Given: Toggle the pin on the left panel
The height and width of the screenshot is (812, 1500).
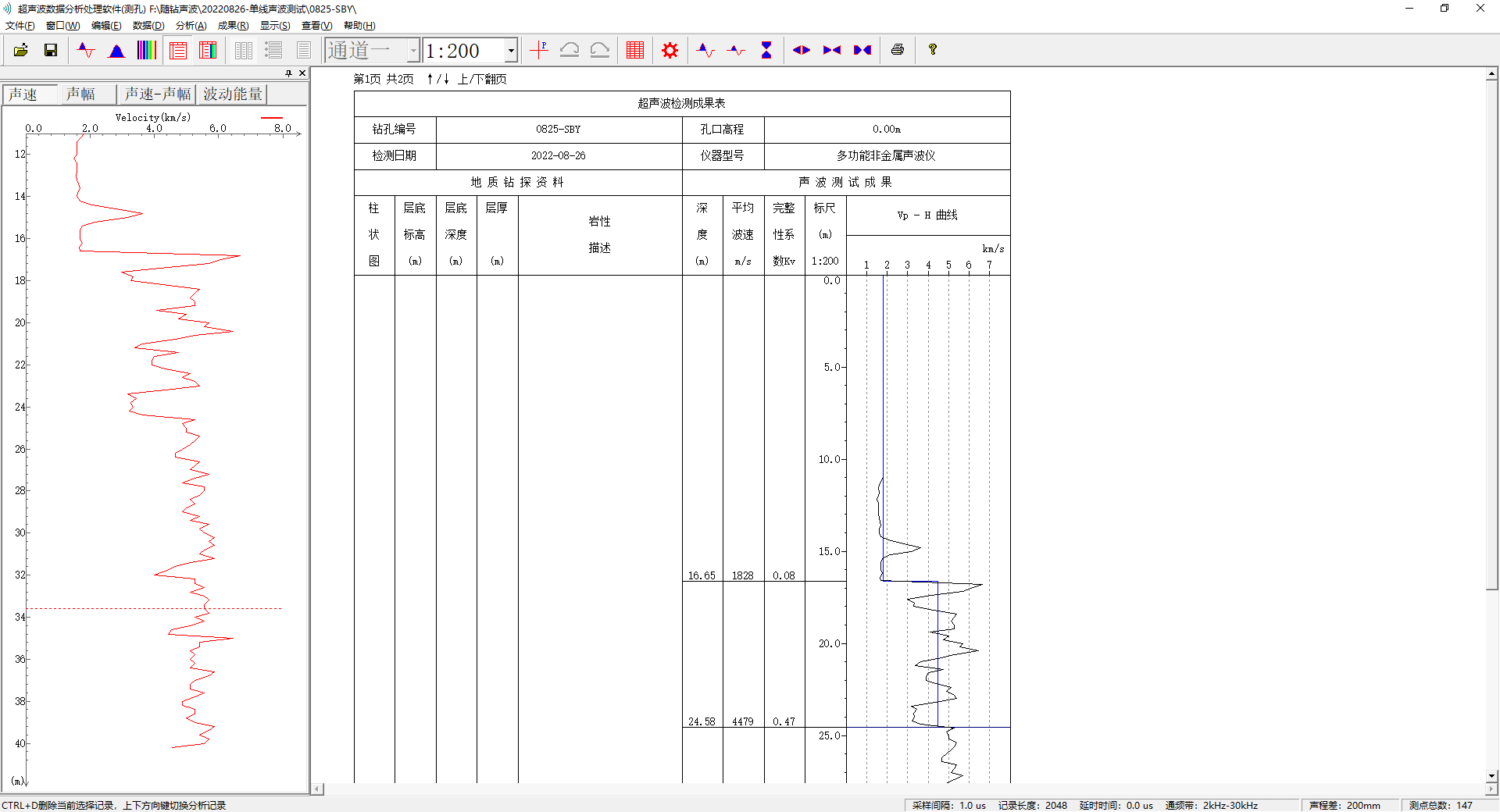Looking at the screenshot, I should coord(288,73).
